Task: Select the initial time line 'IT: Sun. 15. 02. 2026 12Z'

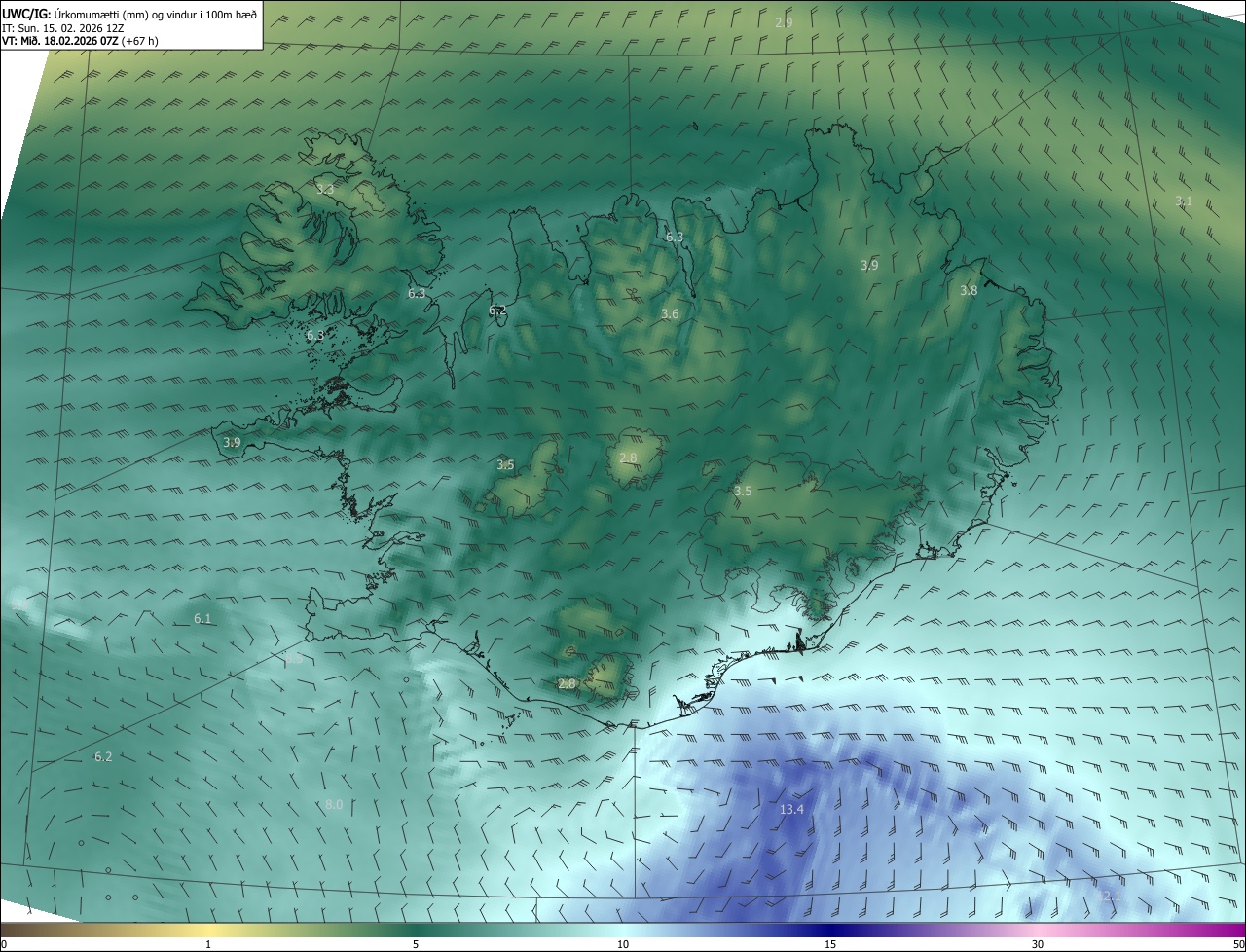Action: (63, 27)
